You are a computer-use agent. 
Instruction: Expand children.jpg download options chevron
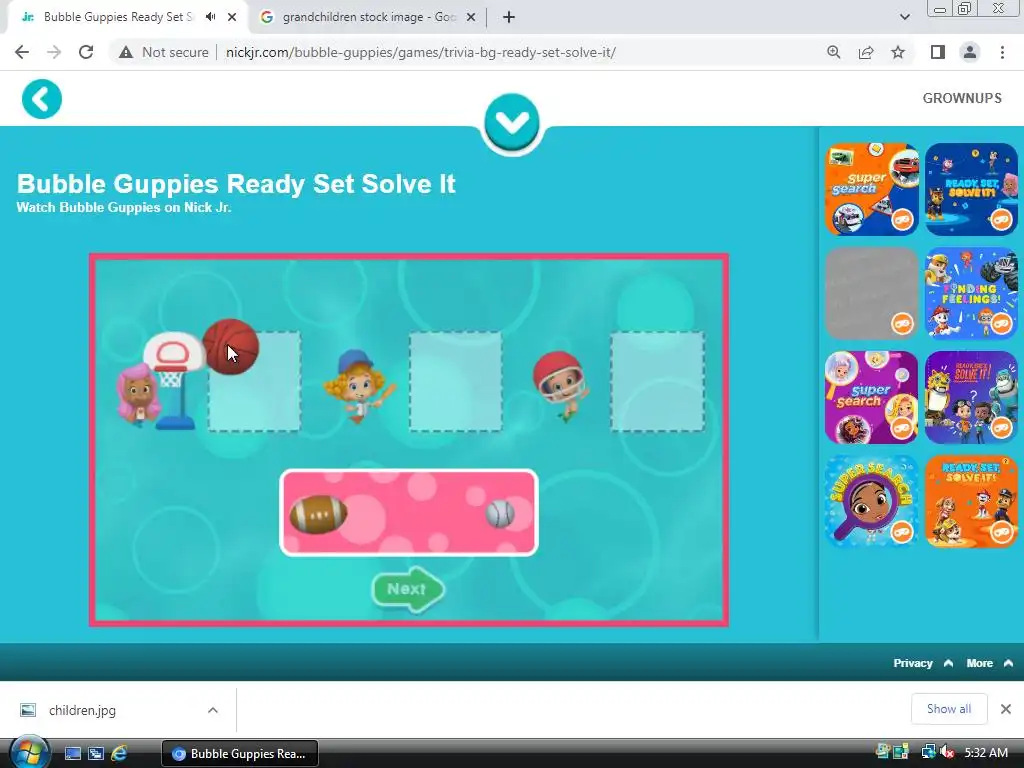tap(213, 711)
